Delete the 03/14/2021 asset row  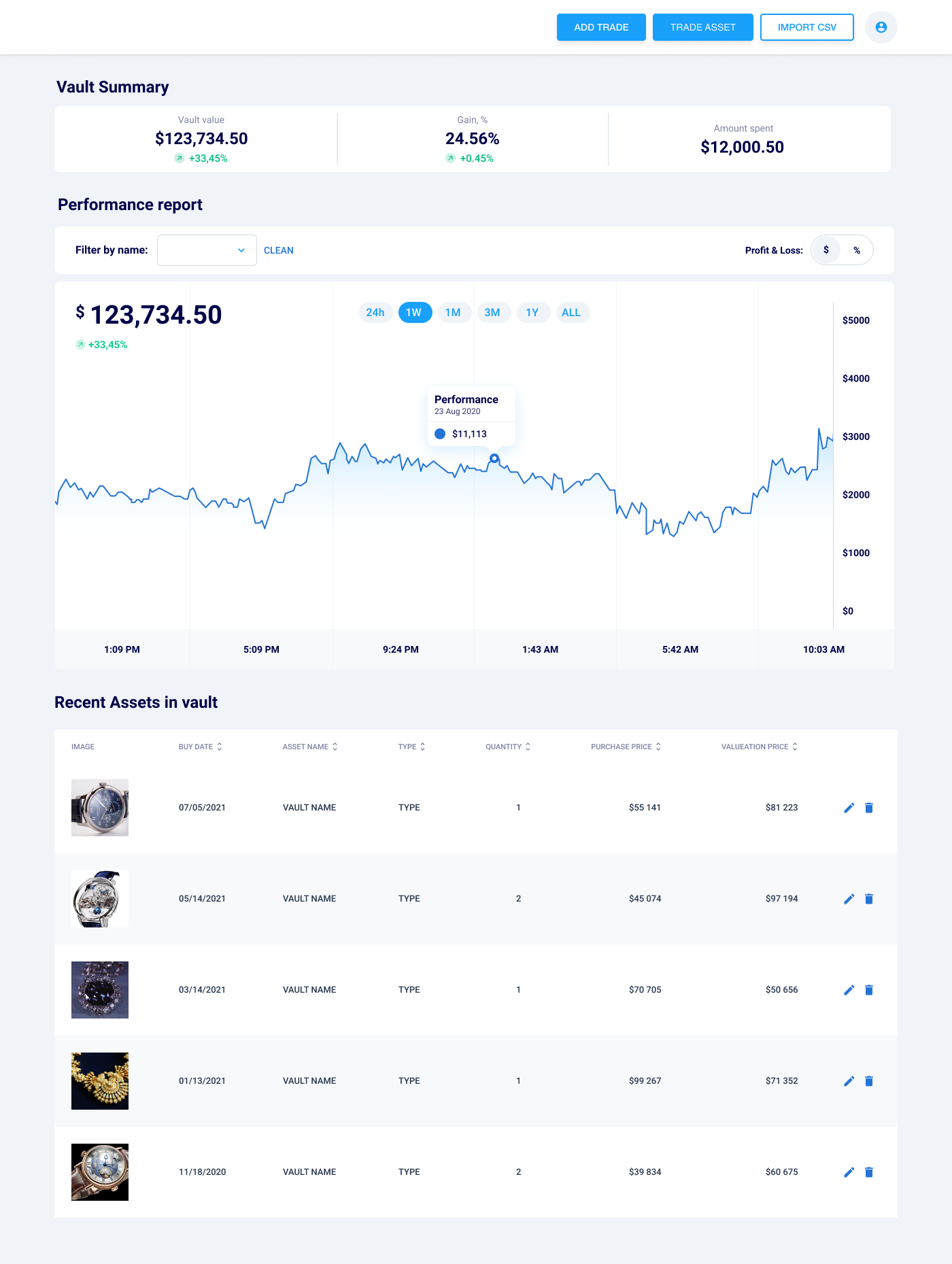pyautogui.click(x=869, y=990)
